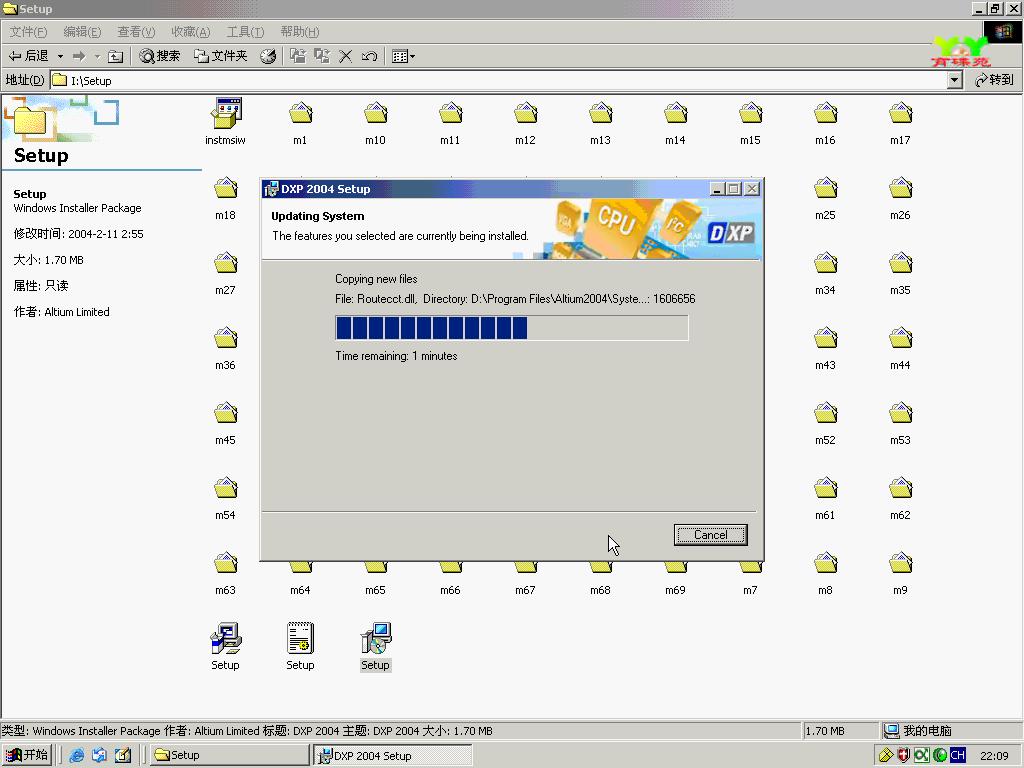Viewport: 1024px width, 768px height.
Task: Cancel the DXP 2004 installation
Action: point(711,535)
